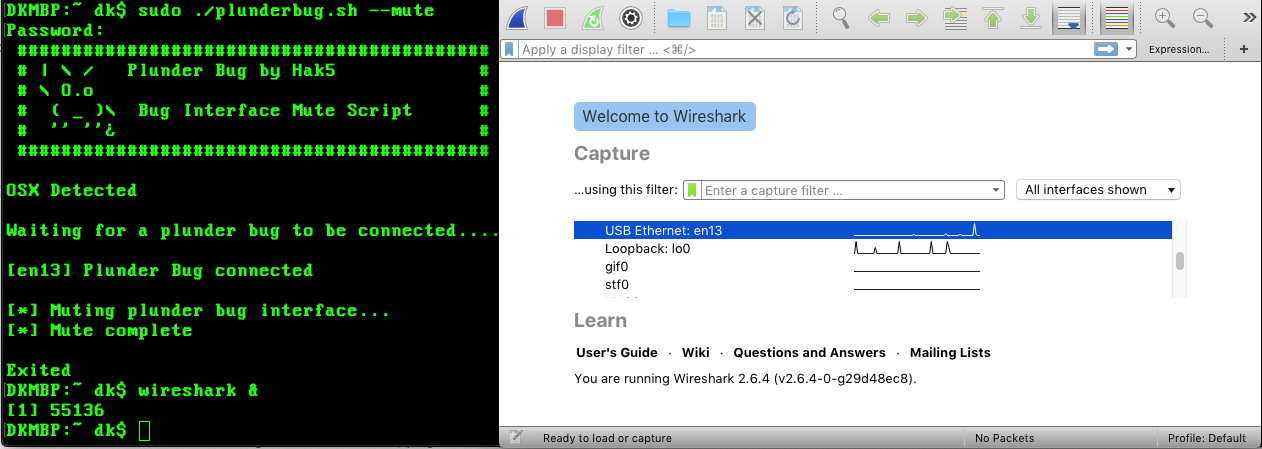The image size is (1262, 449).
Task: Select stf0 interface row
Action: [x=873, y=284]
